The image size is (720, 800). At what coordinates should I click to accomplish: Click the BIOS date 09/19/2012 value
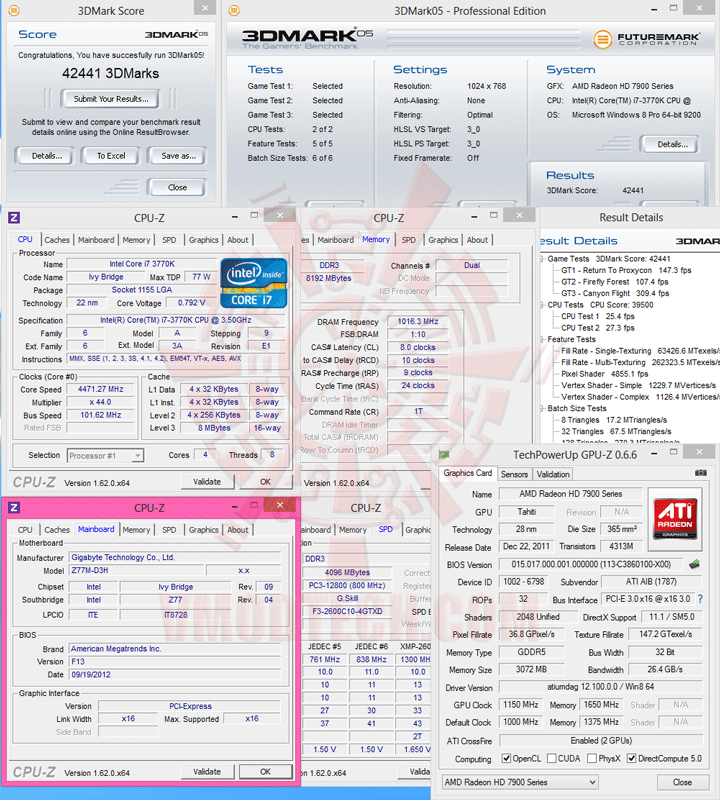[175, 674]
